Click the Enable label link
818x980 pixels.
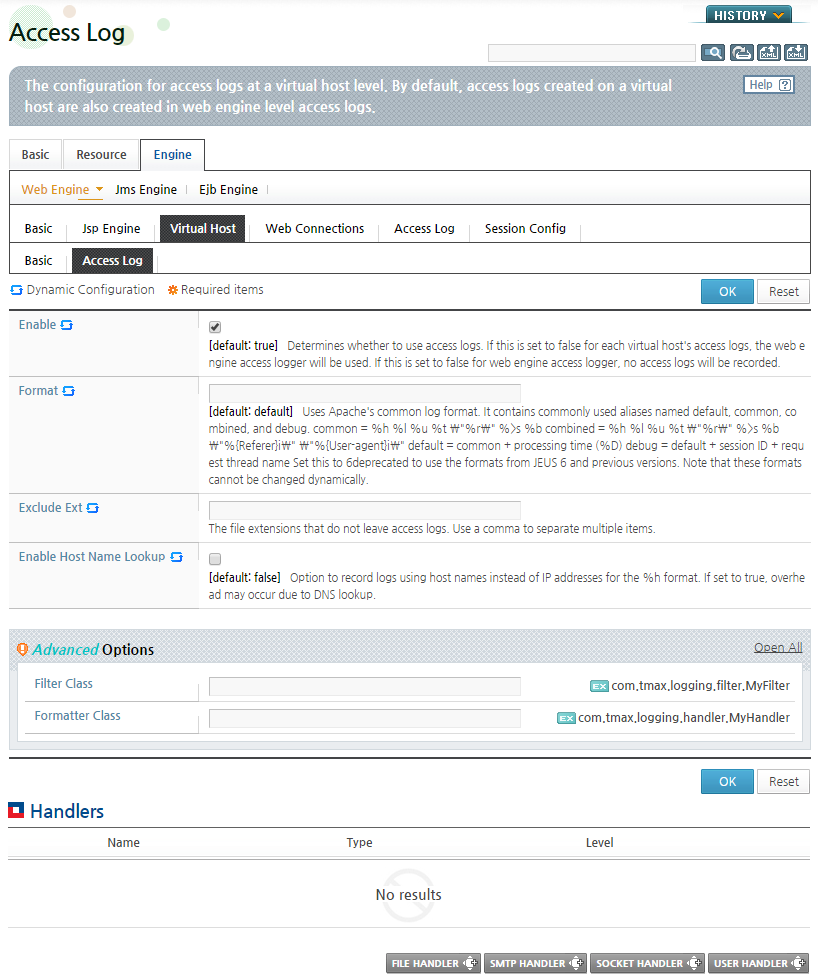point(37,324)
